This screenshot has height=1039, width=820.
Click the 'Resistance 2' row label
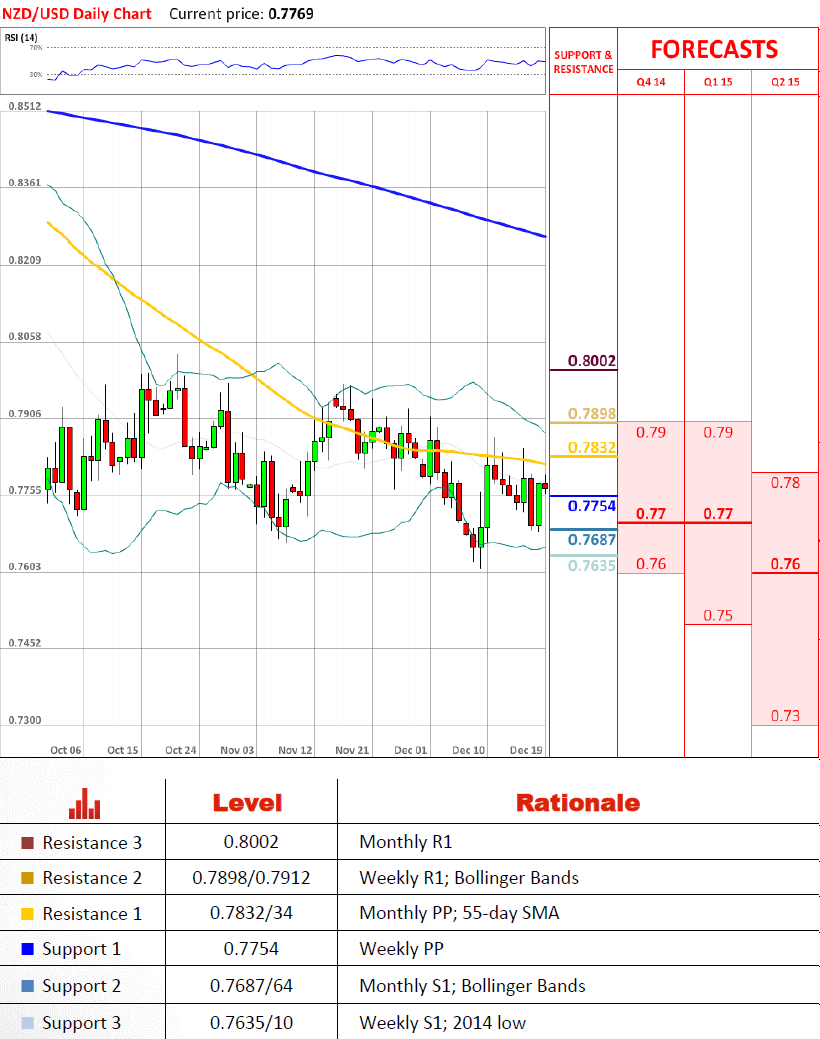tap(92, 878)
